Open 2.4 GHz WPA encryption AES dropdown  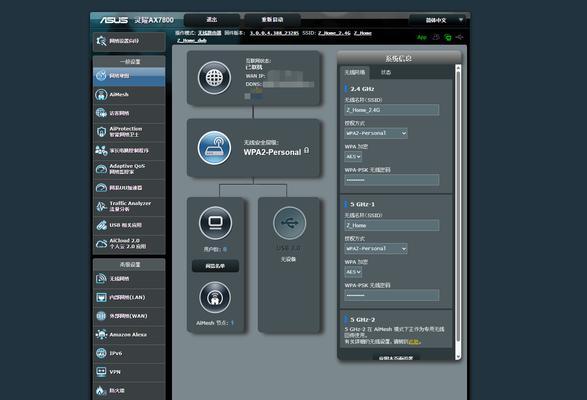(x=353, y=157)
